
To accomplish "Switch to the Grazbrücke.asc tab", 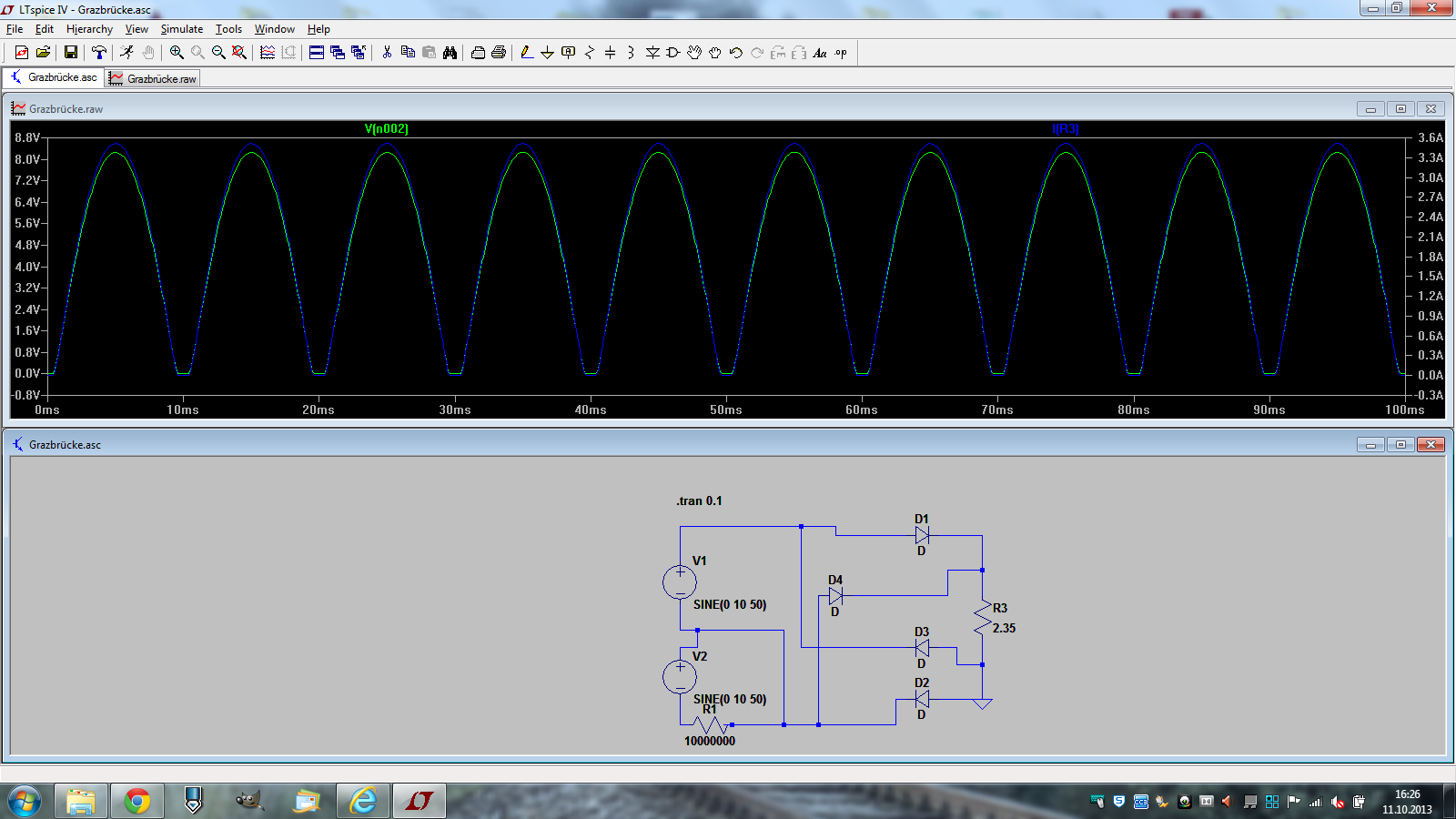I will (54, 77).
